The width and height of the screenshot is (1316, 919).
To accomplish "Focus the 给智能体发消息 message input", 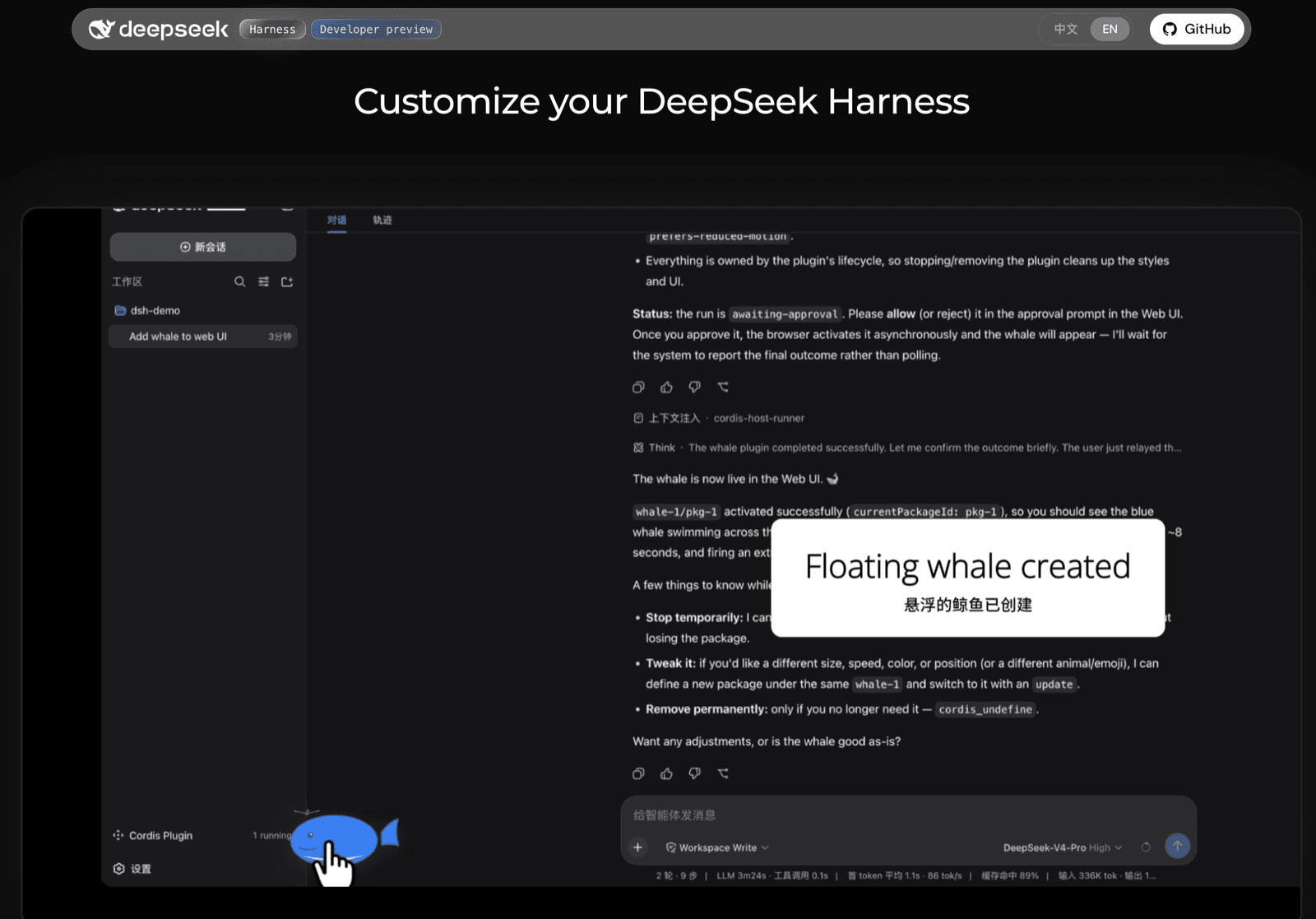I will [908, 815].
